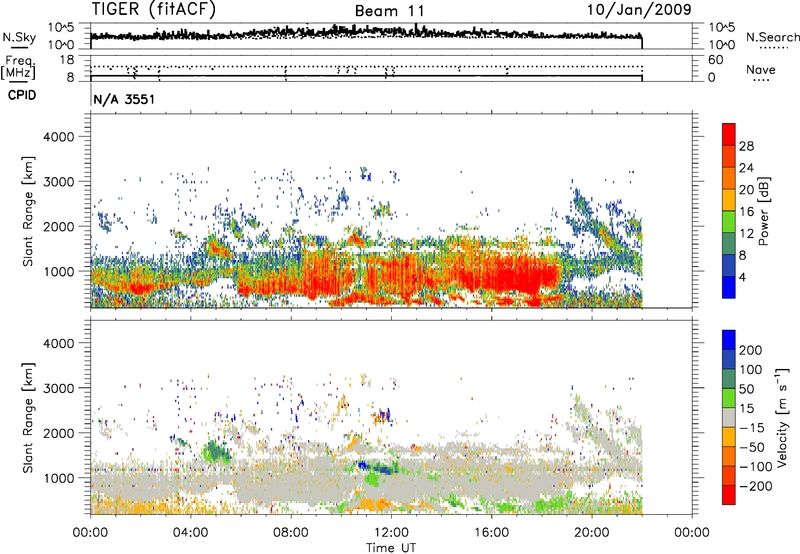This screenshot has width=800, height=554.
Task: Click the -15 label on velocity colorbar
Action: pyautogui.click(x=751, y=428)
